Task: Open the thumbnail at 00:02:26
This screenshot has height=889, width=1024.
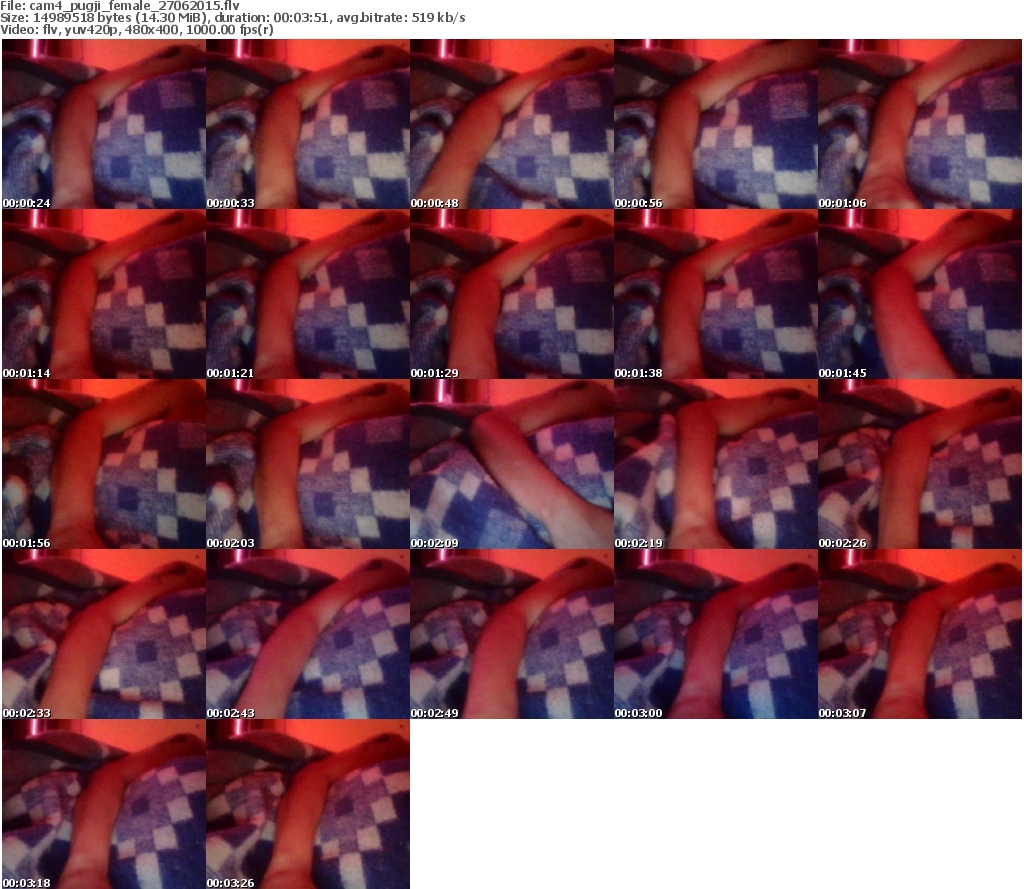Action: pyautogui.click(x=920, y=464)
